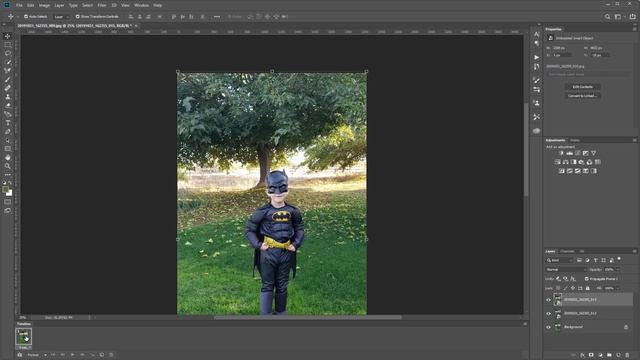
Task: Open the background color swatch
Action: click(x=9, y=193)
